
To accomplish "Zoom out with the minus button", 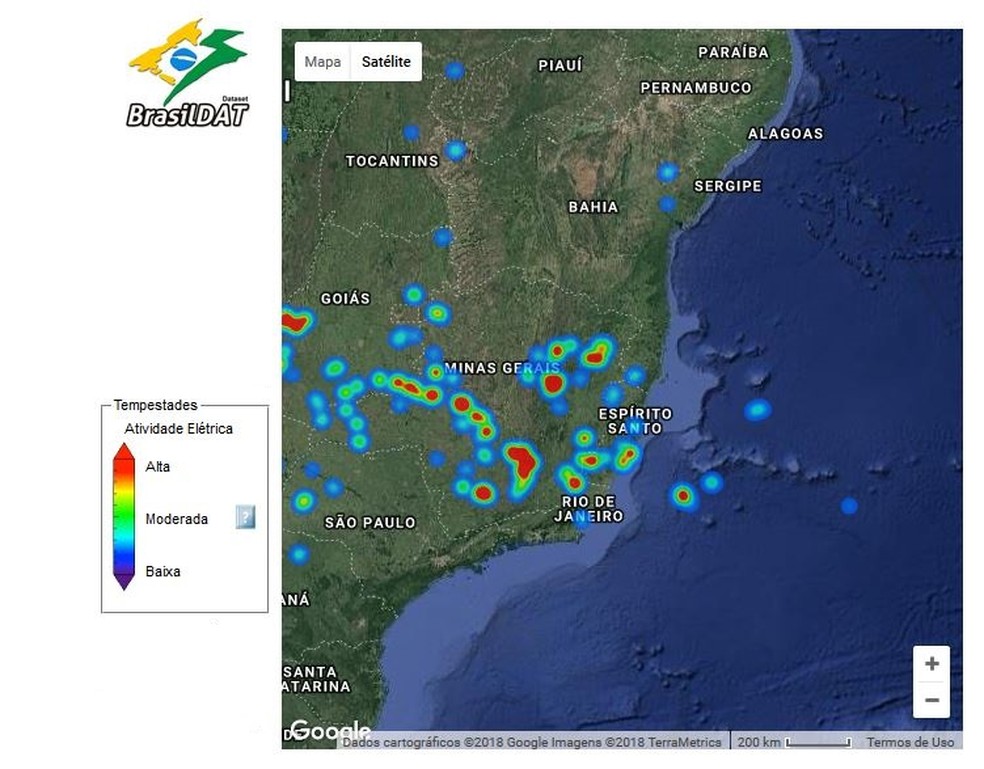I will tap(931, 700).
